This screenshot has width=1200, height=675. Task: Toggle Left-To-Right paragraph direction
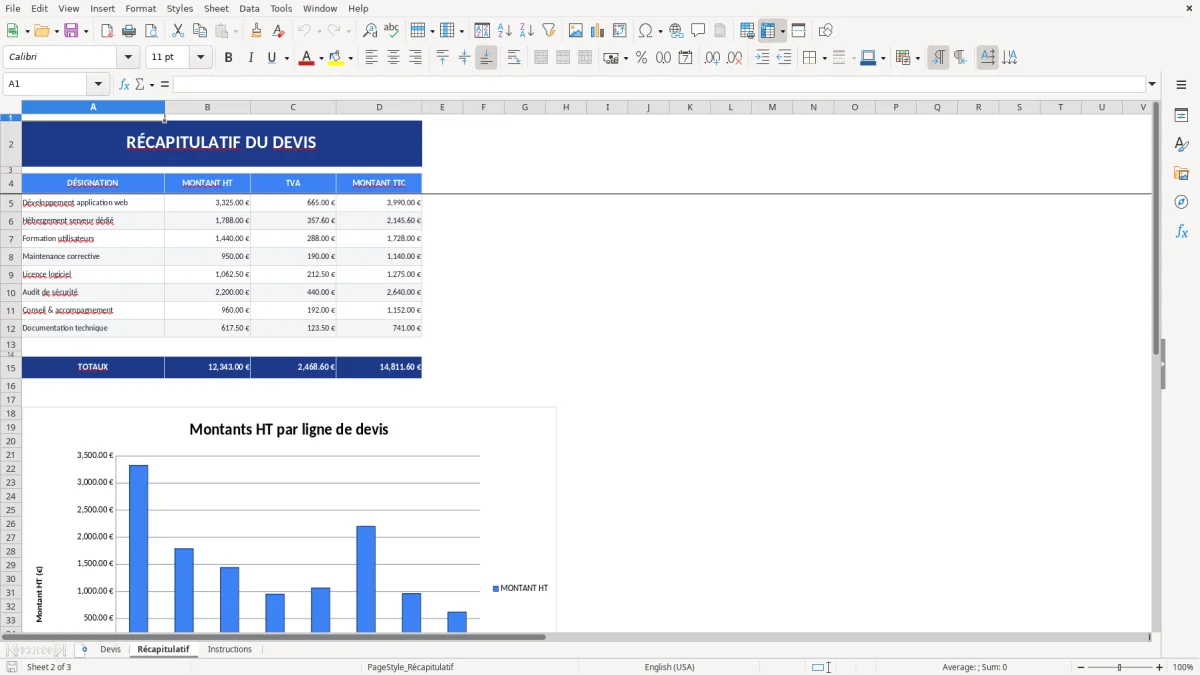(938, 58)
